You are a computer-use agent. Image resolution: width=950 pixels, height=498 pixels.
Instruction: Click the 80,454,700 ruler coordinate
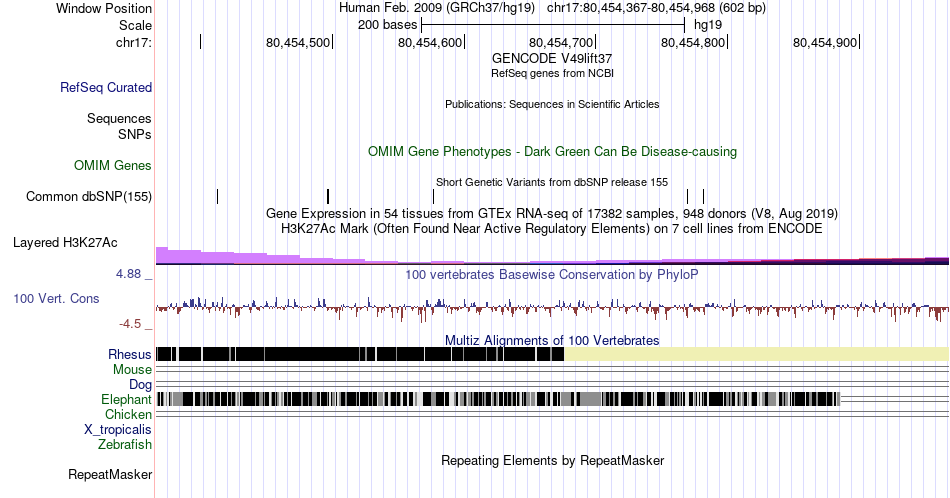[x=561, y=42]
